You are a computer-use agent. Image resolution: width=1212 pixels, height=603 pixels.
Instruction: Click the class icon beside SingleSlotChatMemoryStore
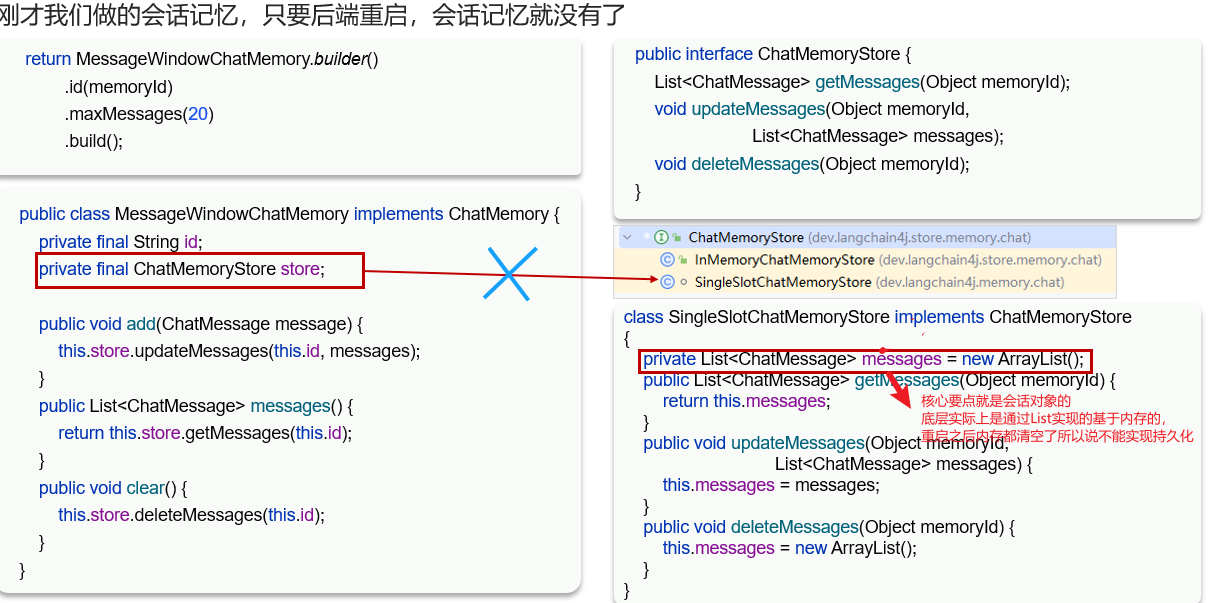pos(667,282)
